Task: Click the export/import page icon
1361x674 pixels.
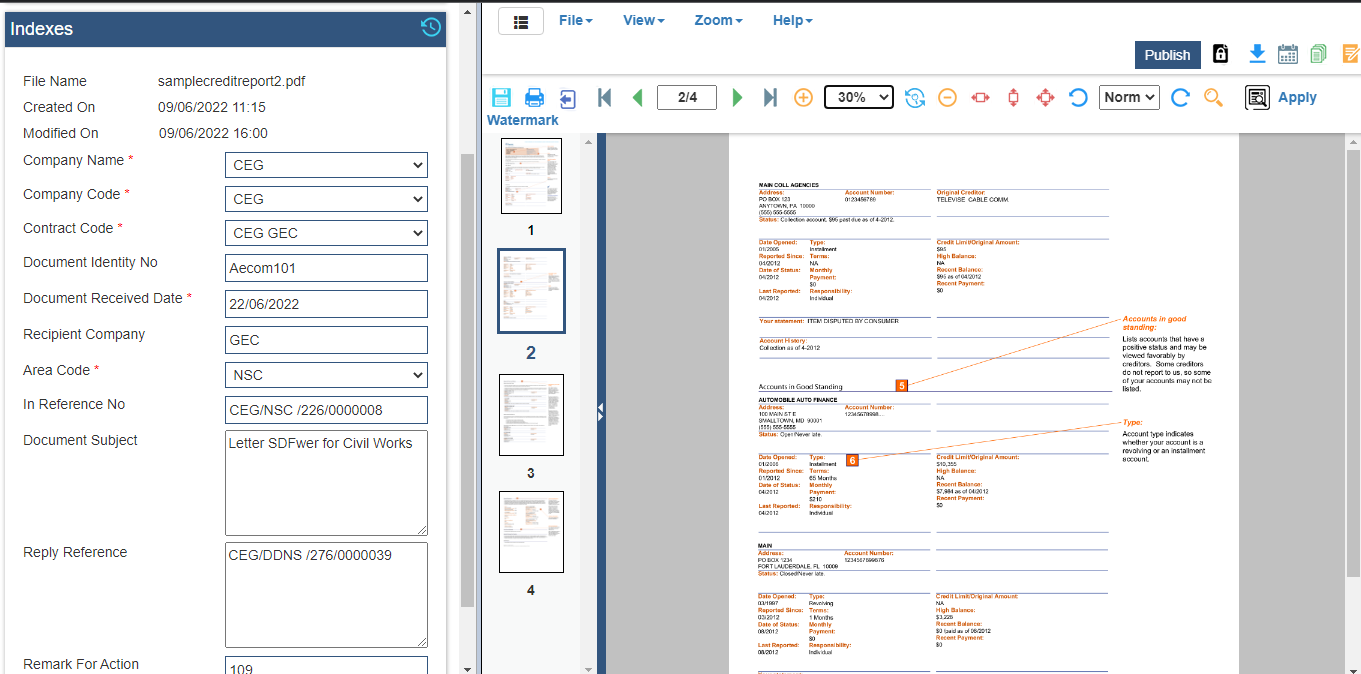Action: pyautogui.click(x=568, y=98)
